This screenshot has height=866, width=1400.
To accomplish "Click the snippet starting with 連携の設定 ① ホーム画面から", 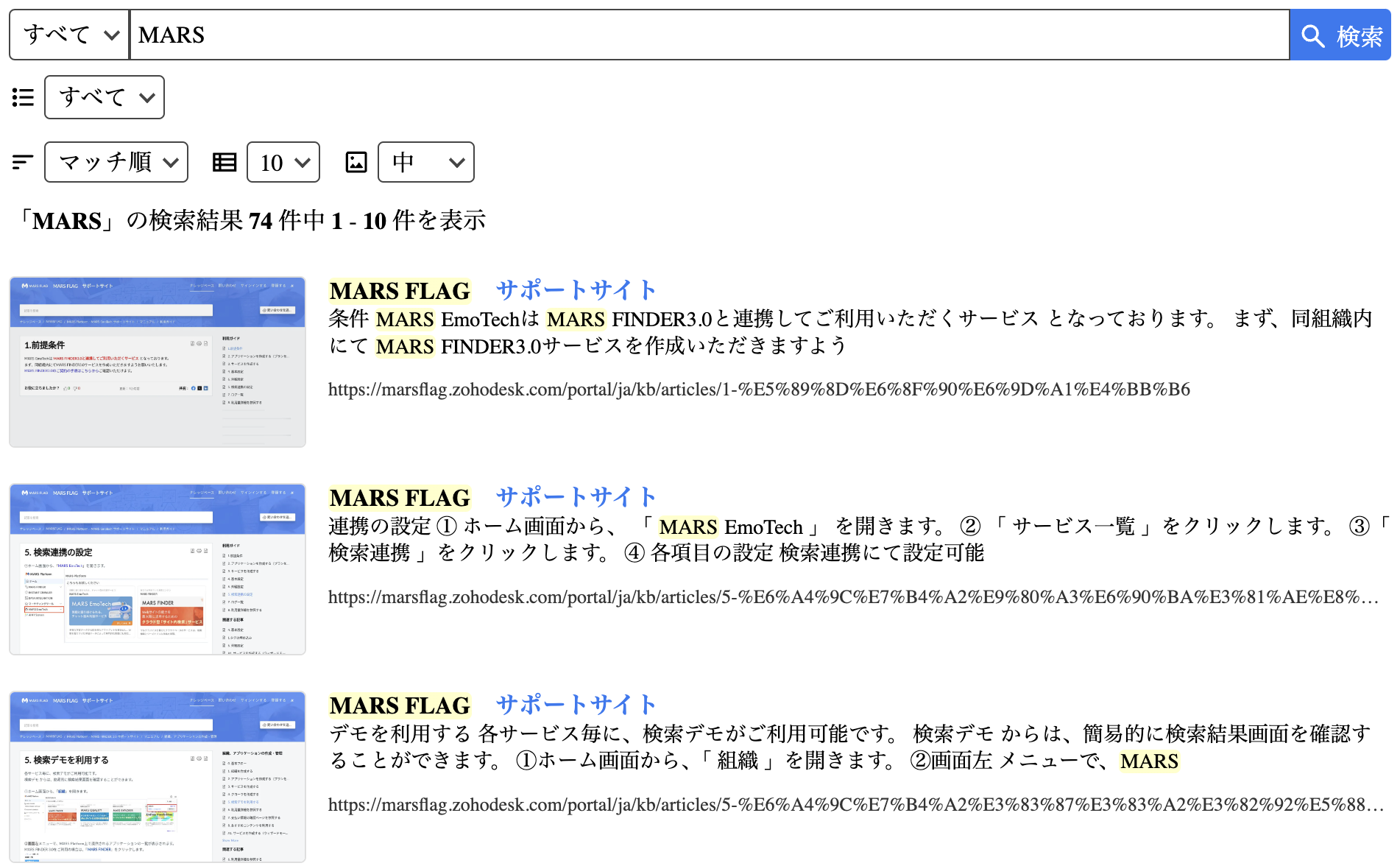I will [859, 540].
